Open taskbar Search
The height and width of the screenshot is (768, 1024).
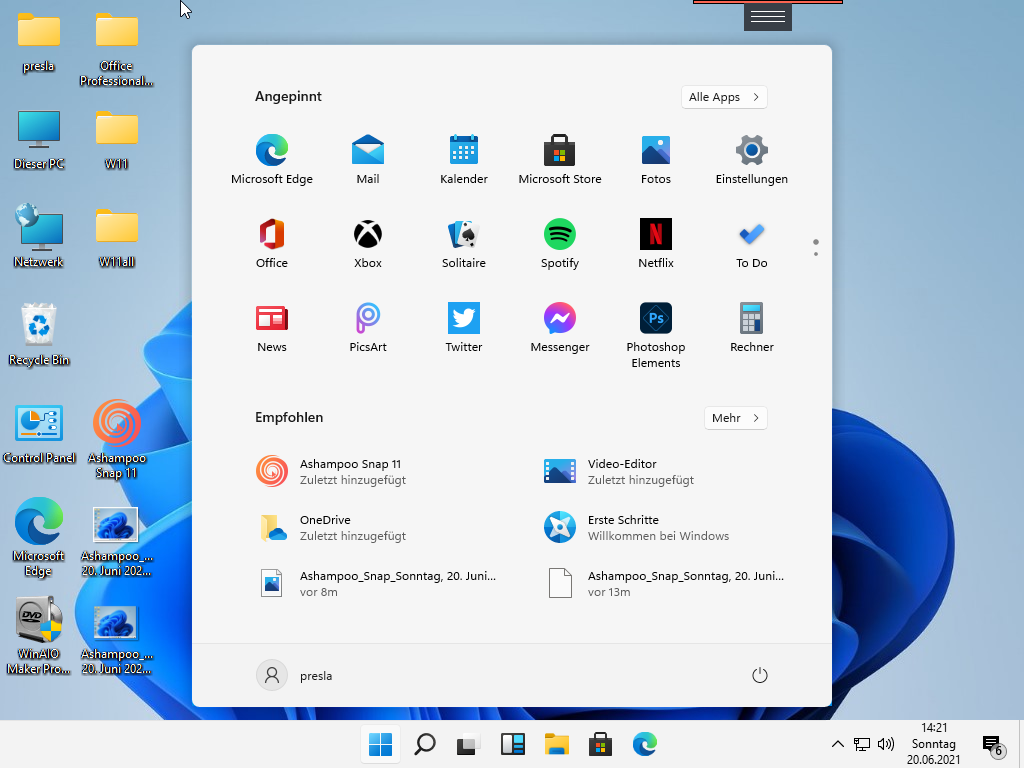424,744
